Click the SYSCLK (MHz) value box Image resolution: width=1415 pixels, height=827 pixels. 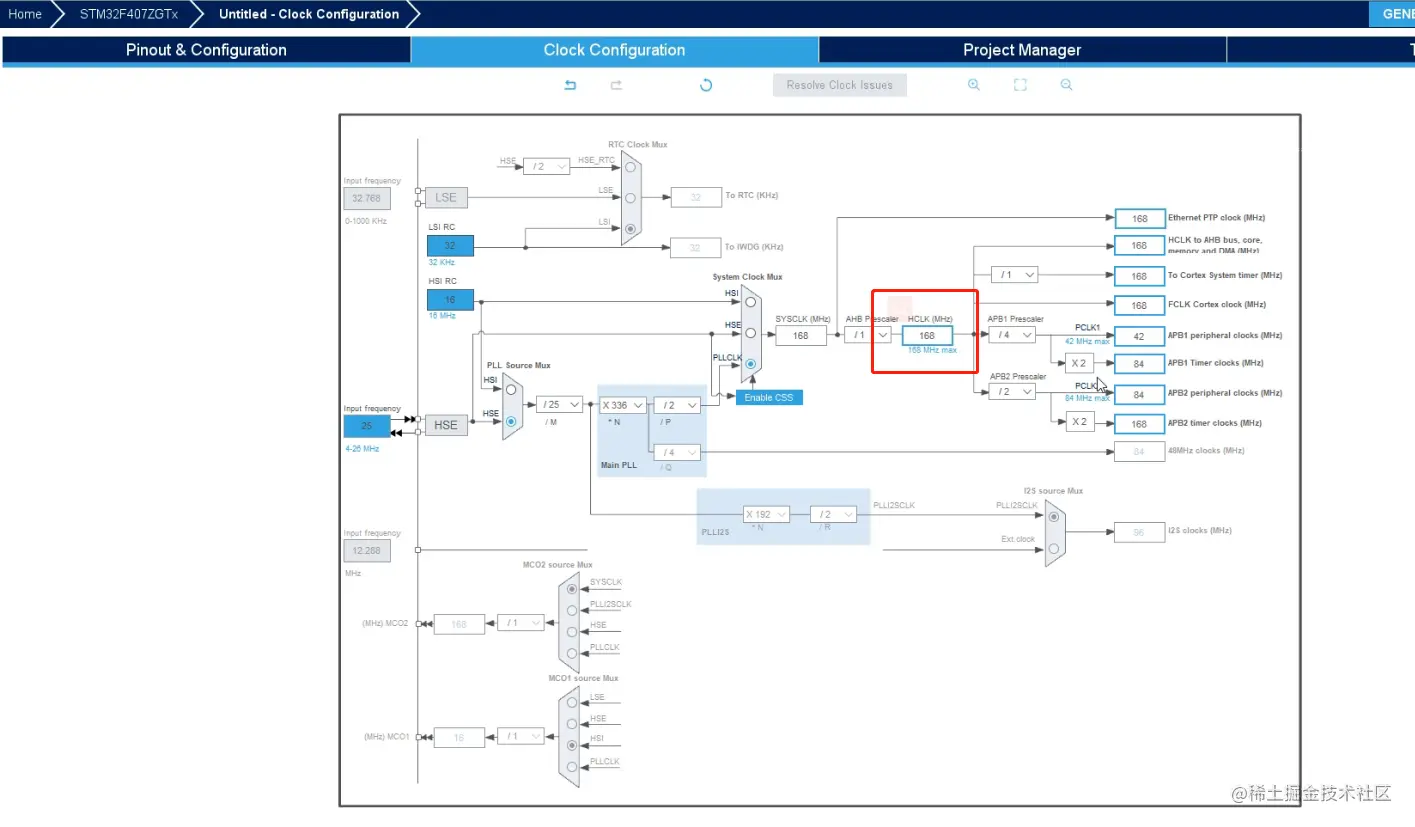point(801,336)
